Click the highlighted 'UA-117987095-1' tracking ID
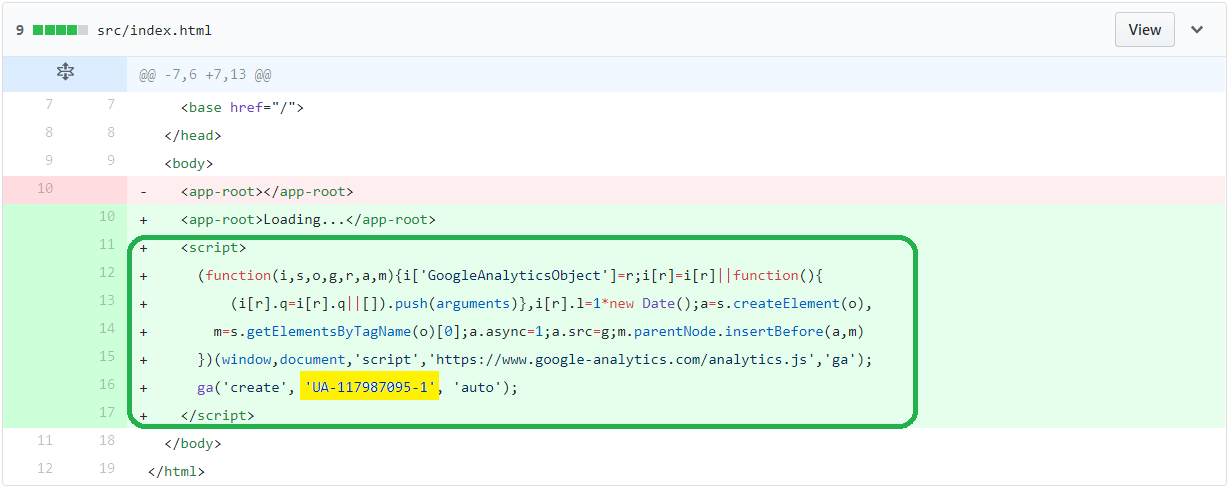 [x=369, y=387]
